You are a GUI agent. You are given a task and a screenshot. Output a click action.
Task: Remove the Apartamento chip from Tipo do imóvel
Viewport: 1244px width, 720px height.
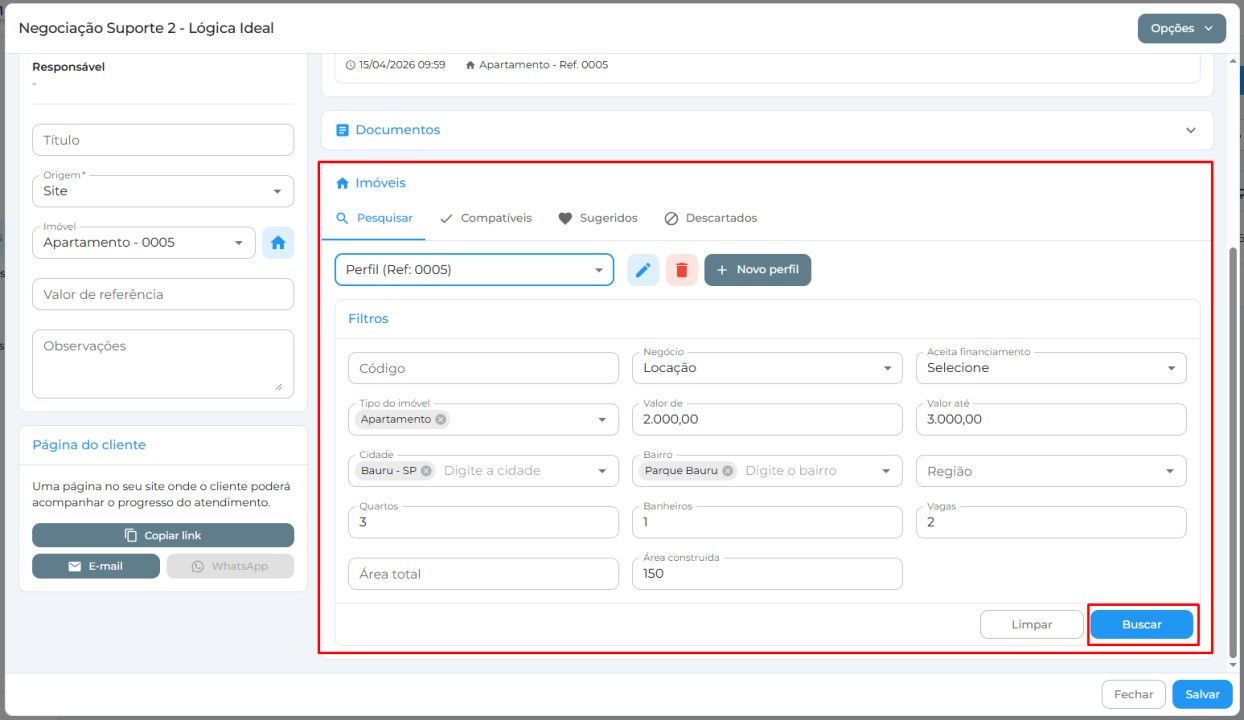(441, 419)
